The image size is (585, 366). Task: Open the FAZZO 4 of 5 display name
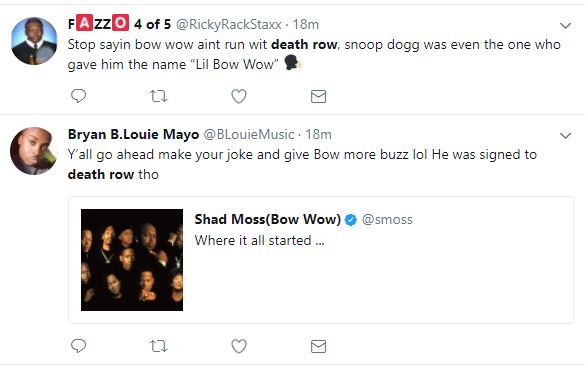pyautogui.click(x=119, y=24)
